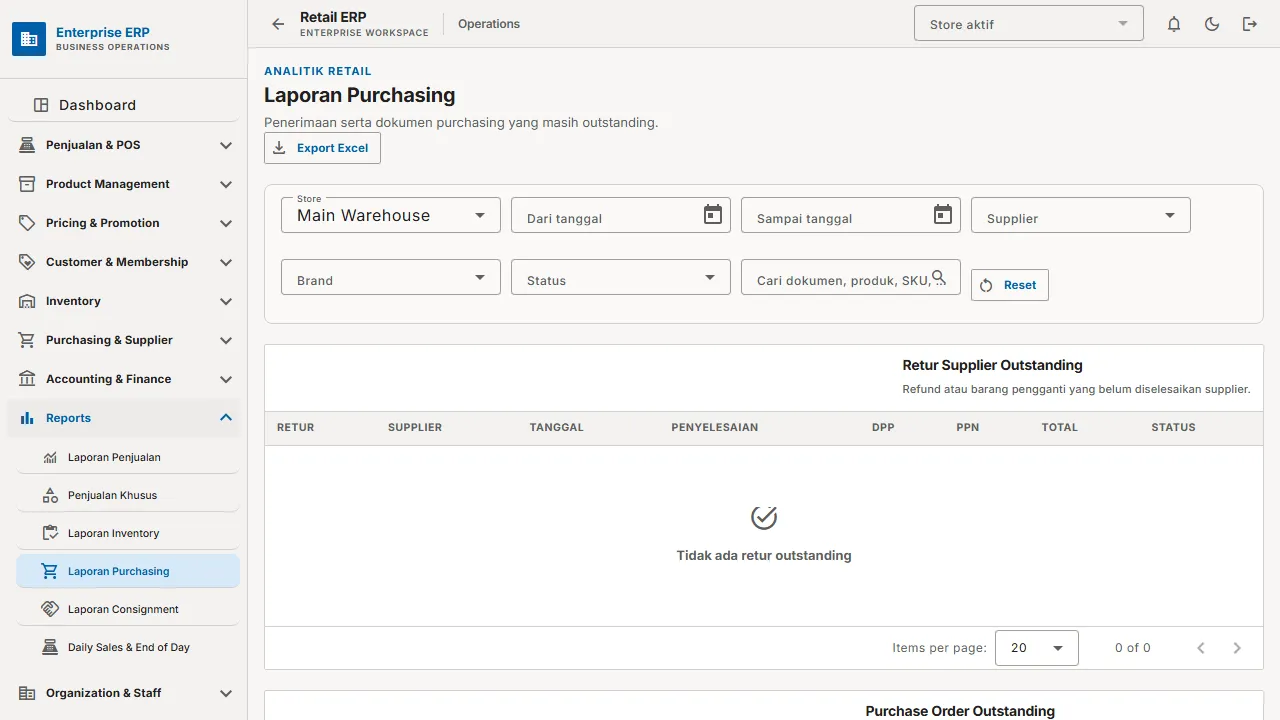Expand the Penjualan & POS menu

pos(124,145)
